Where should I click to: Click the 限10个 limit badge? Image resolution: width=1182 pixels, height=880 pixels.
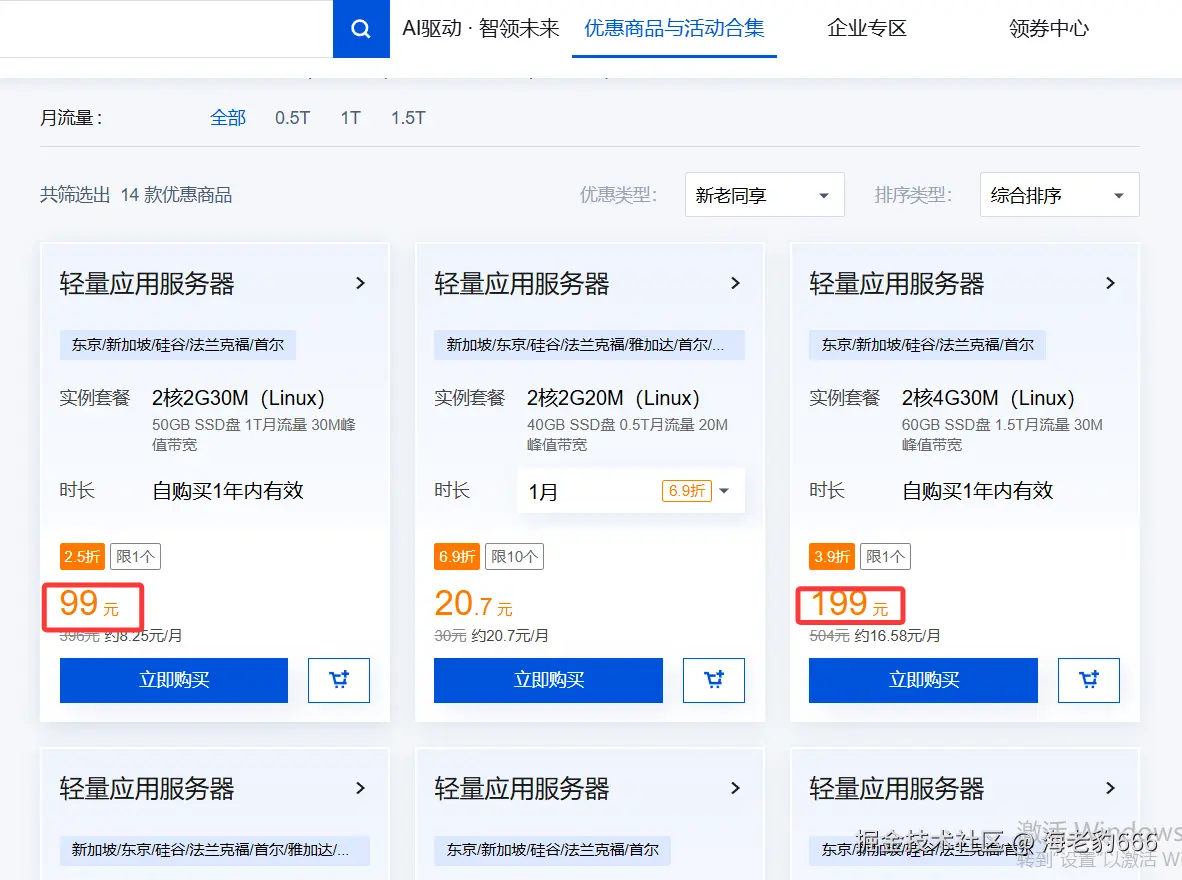pos(514,557)
